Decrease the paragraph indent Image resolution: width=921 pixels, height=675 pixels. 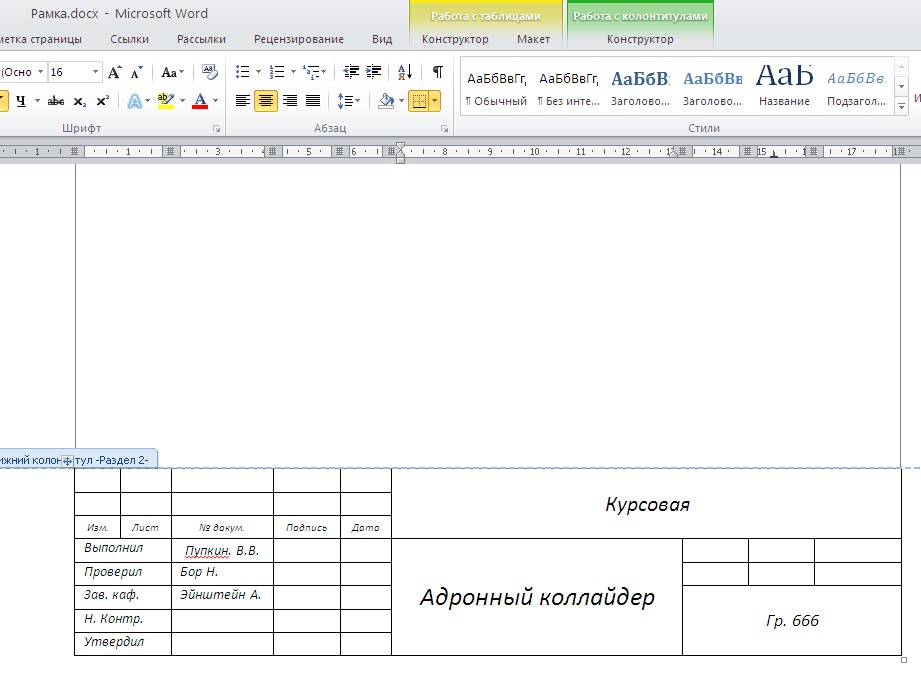[x=350, y=72]
